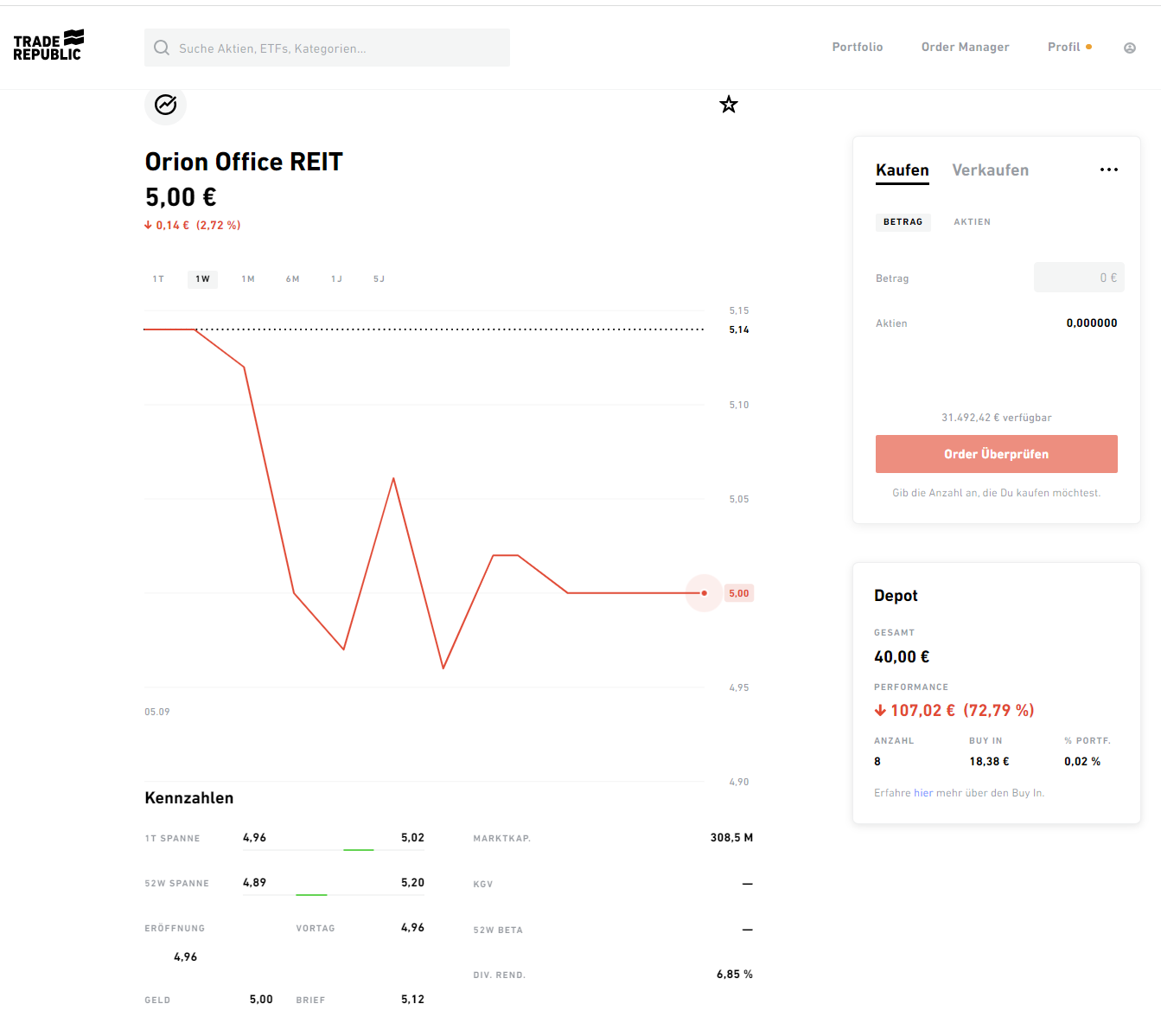Select the 1M chart timeframe
The image size is (1161, 1036).
(x=248, y=279)
